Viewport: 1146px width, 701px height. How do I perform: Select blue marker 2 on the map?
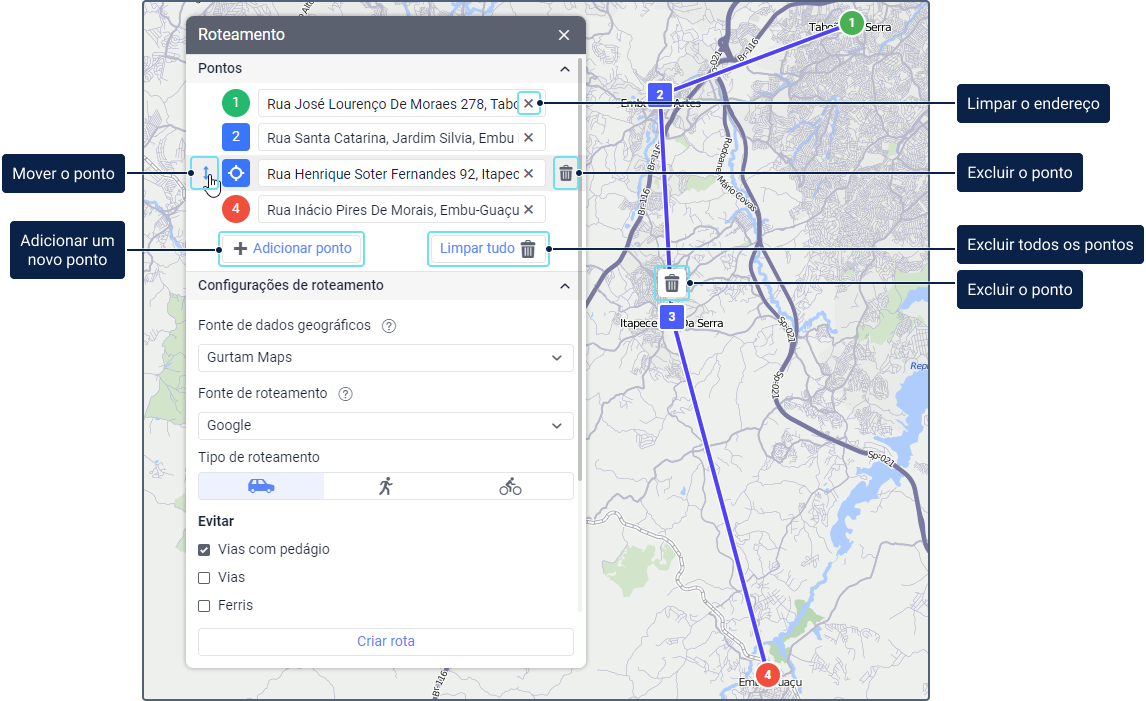pyautogui.click(x=659, y=94)
